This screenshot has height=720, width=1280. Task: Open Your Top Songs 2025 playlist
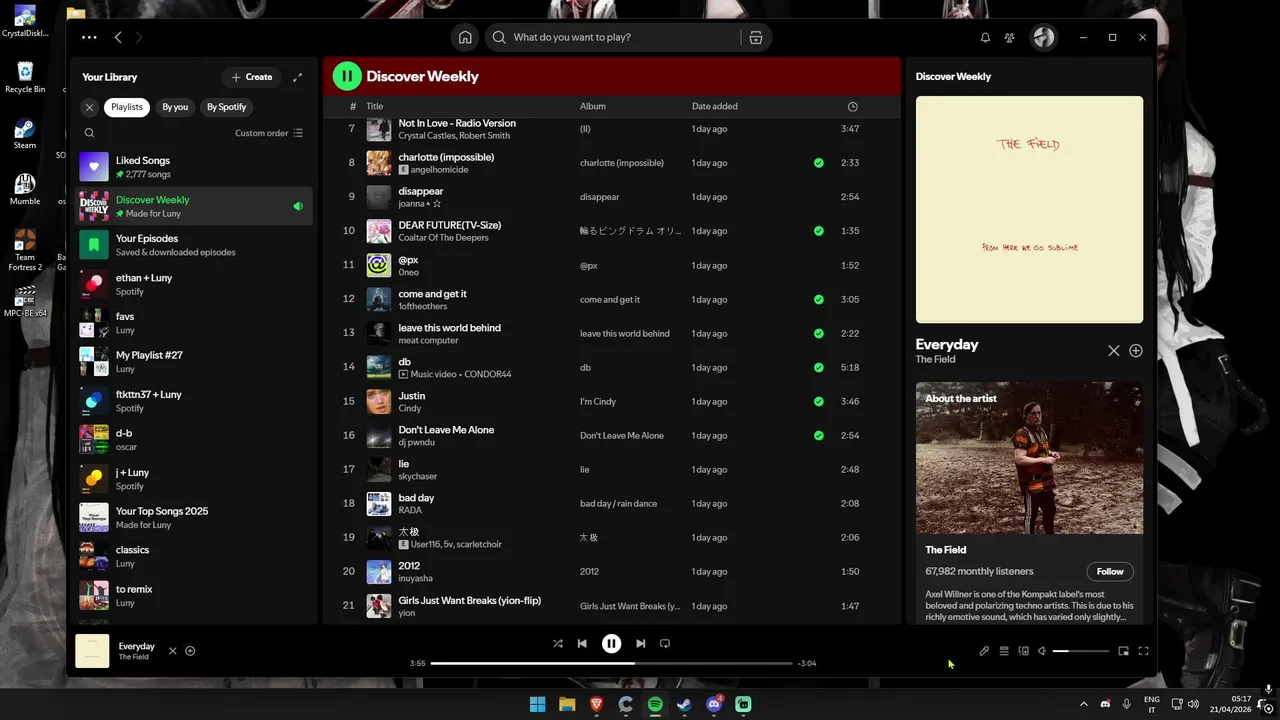(195, 517)
